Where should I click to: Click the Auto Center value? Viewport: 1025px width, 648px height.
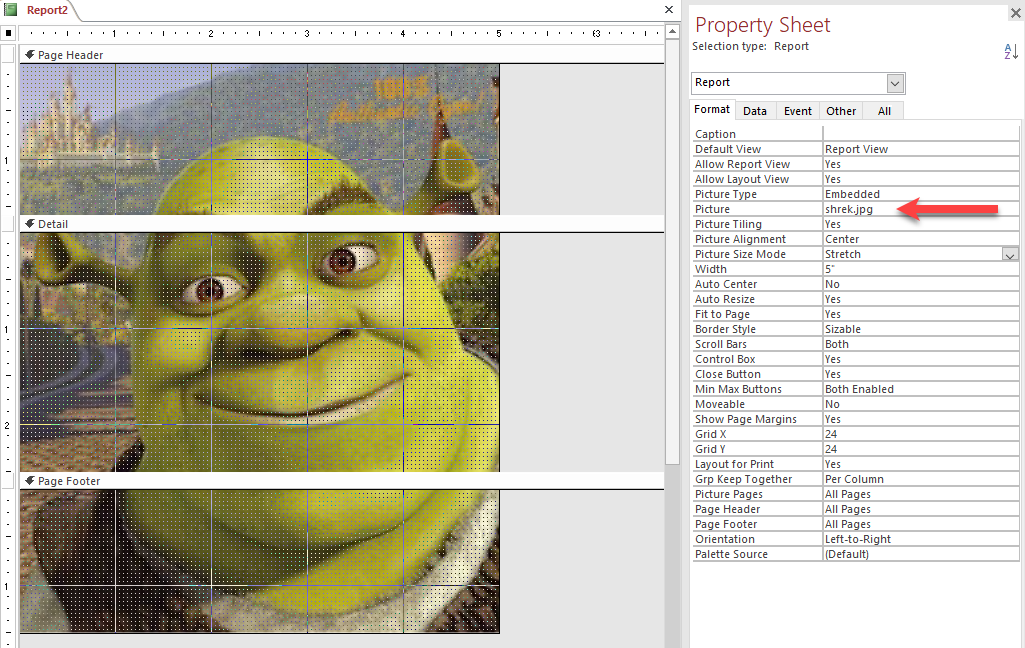point(920,284)
